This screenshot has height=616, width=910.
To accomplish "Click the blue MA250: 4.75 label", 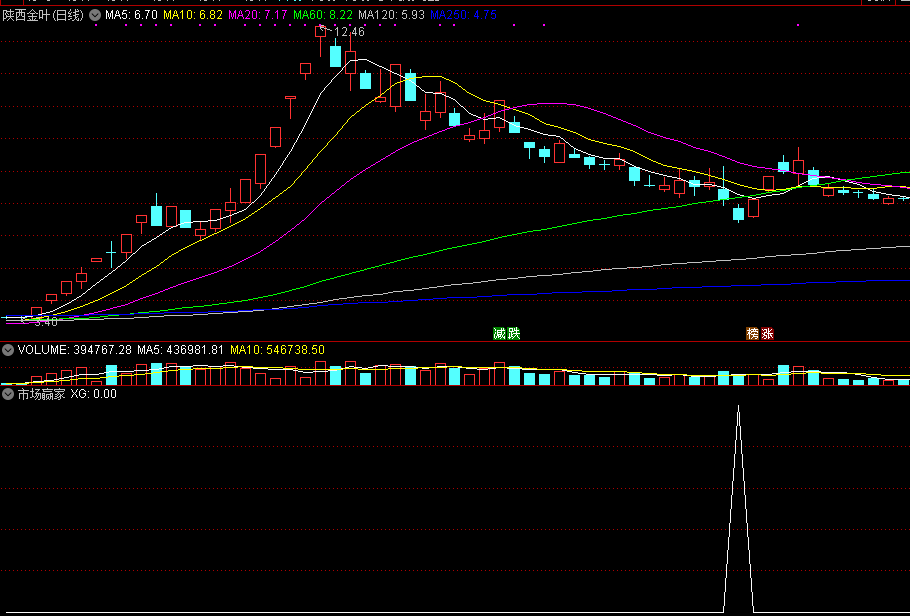I will (463, 15).
